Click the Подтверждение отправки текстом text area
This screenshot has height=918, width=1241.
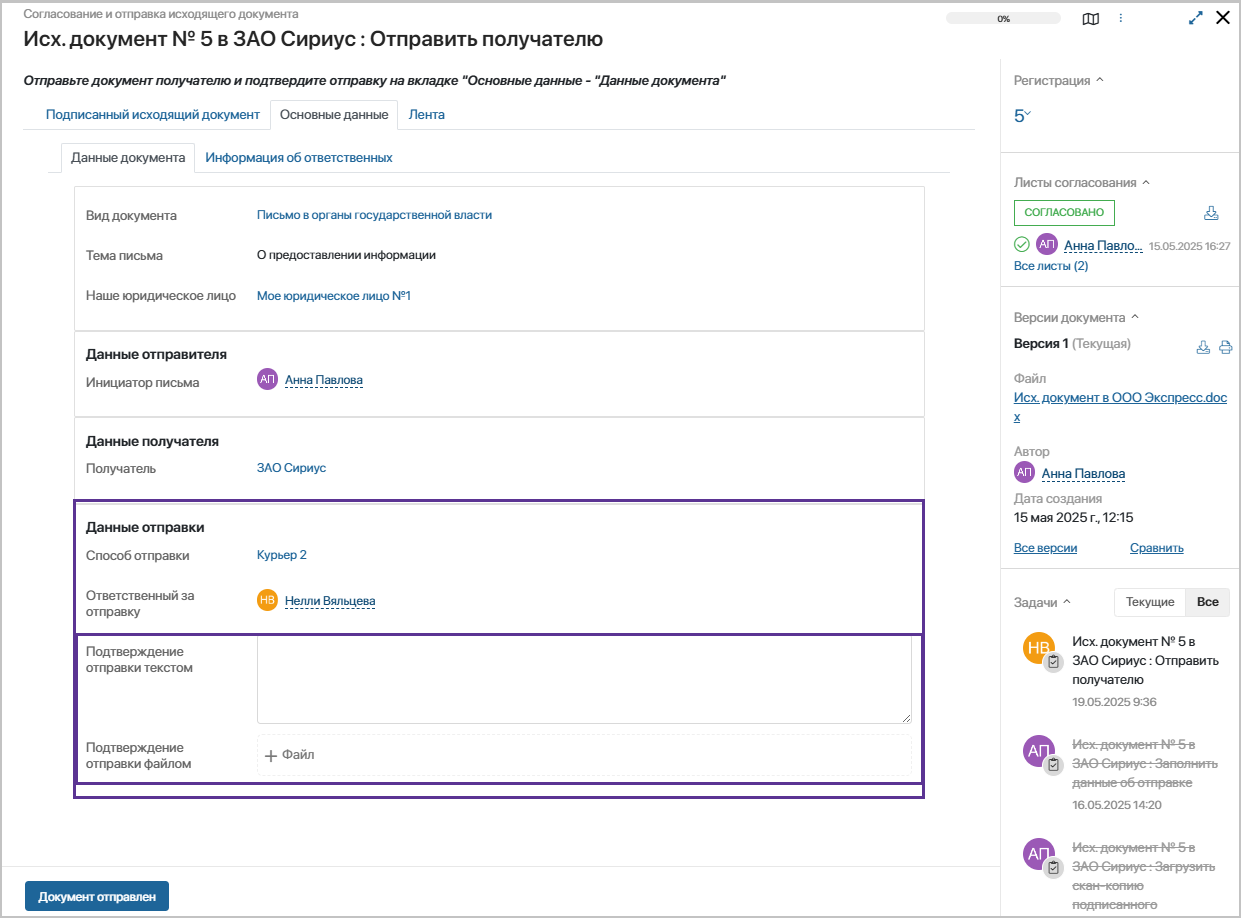coord(583,680)
